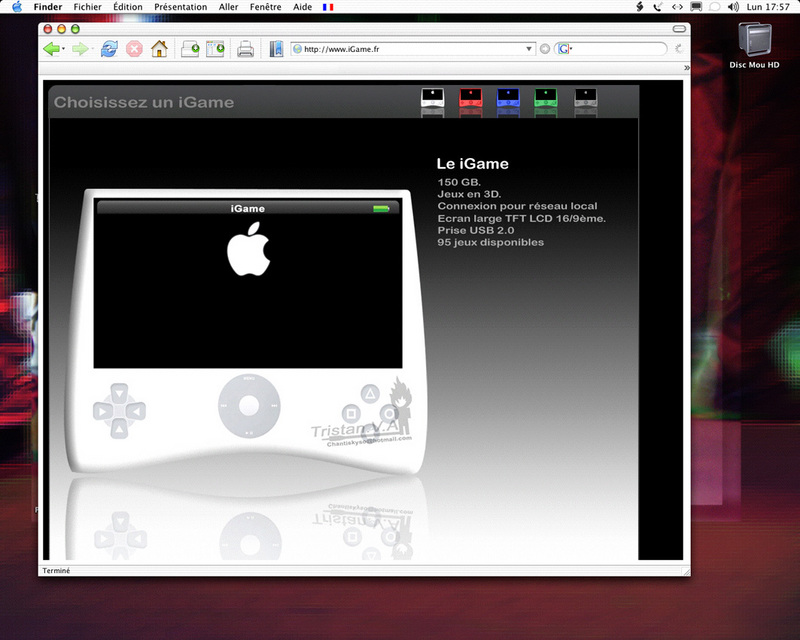Click the "Terminé" status bar text
The height and width of the screenshot is (640, 800).
[x=56, y=571]
